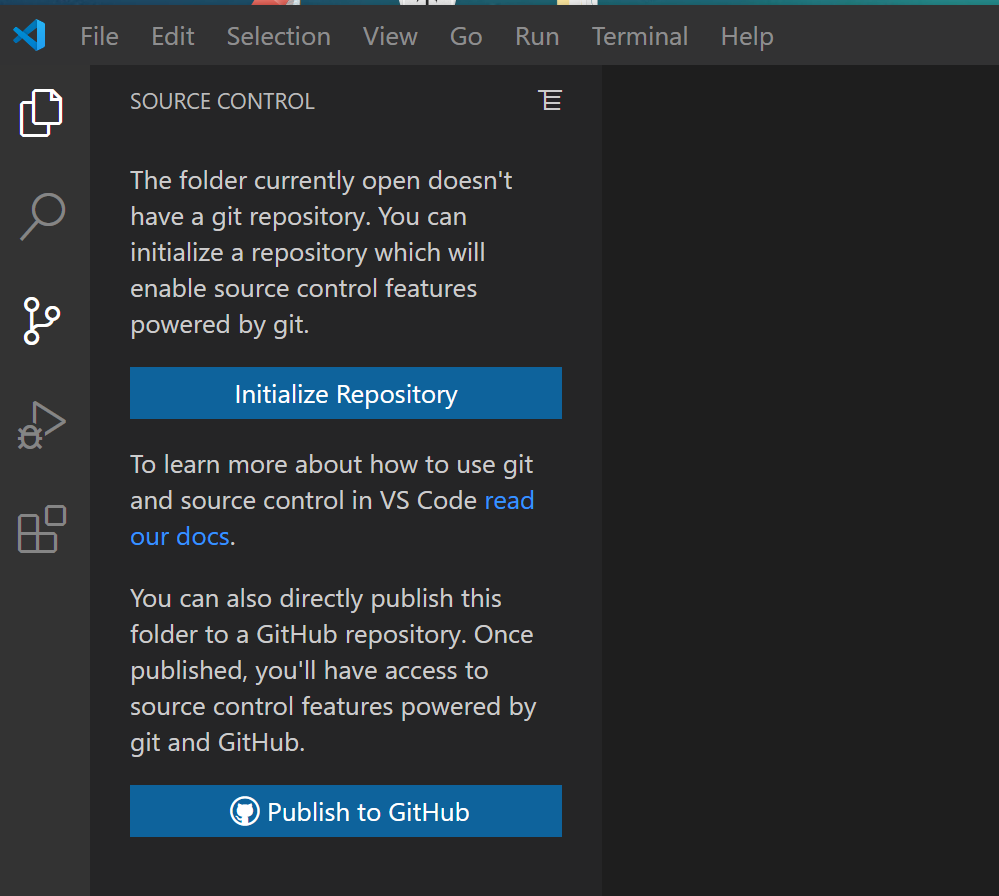The height and width of the screenshot is (896, 999).
Task: Click the SOURCE CONTROL panel title
Action: coord(222,101)
